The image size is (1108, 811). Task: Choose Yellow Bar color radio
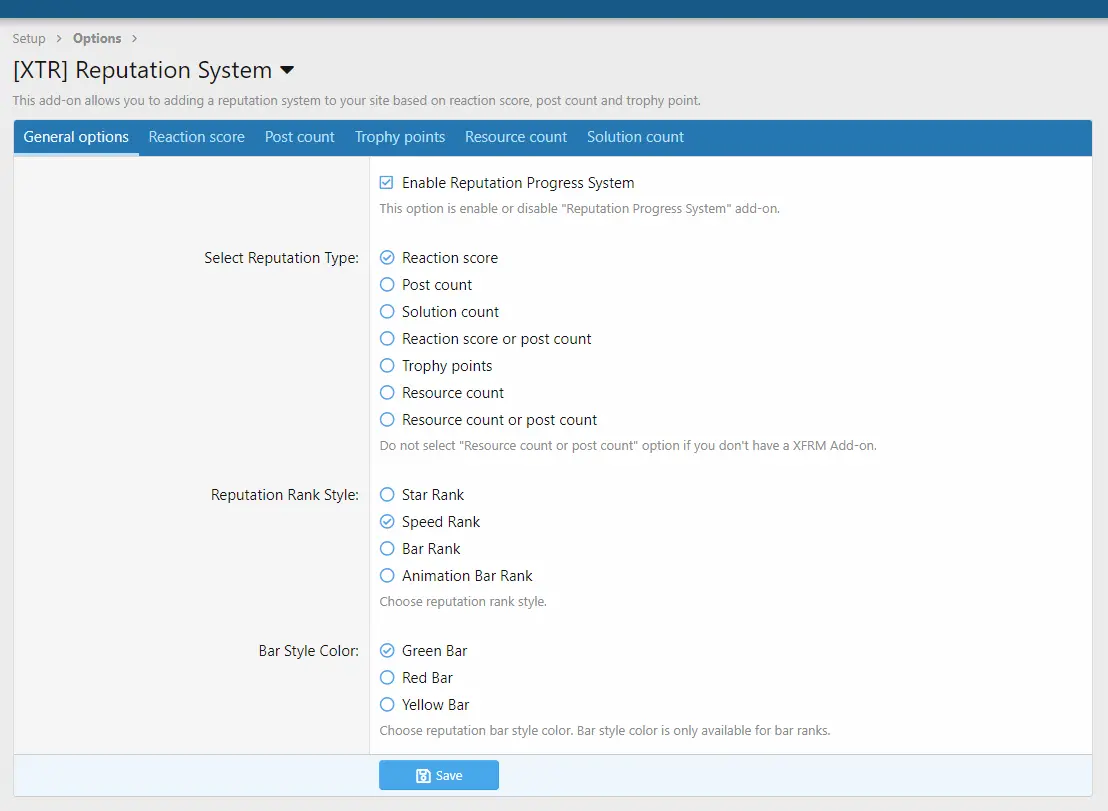[x=387, y=705]
